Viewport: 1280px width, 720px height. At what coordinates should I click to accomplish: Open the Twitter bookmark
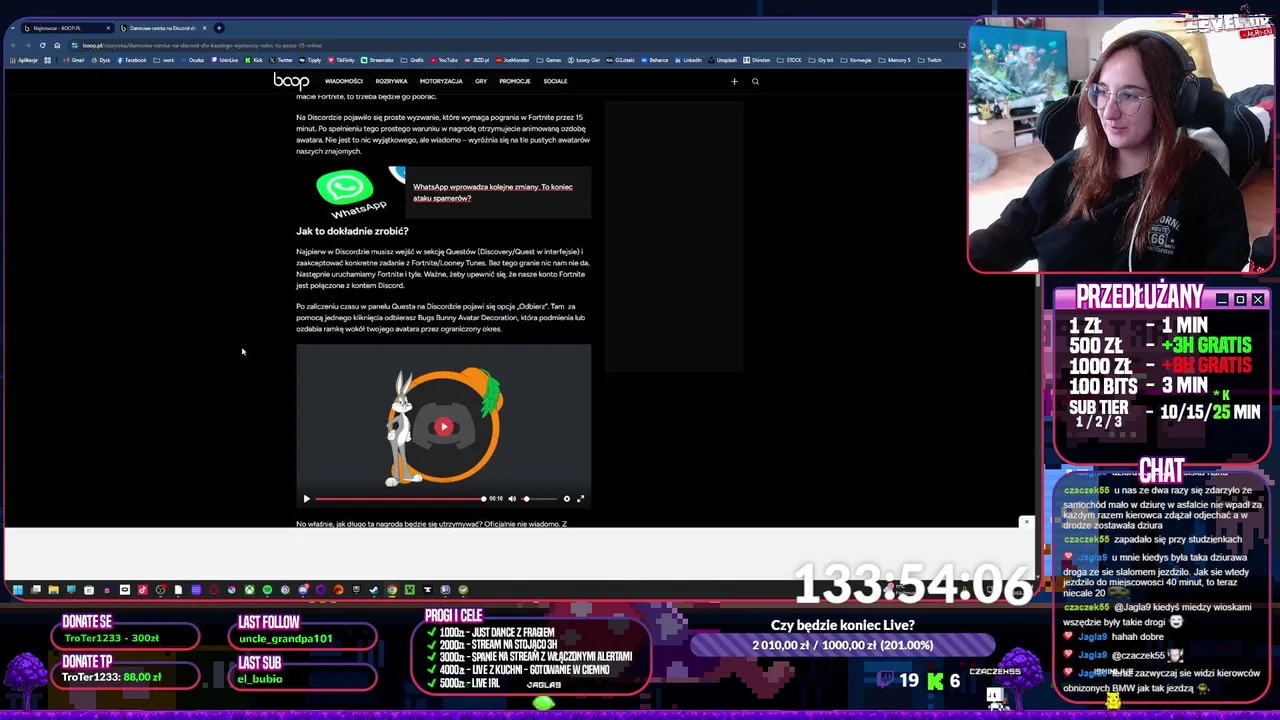pos(280,60)
